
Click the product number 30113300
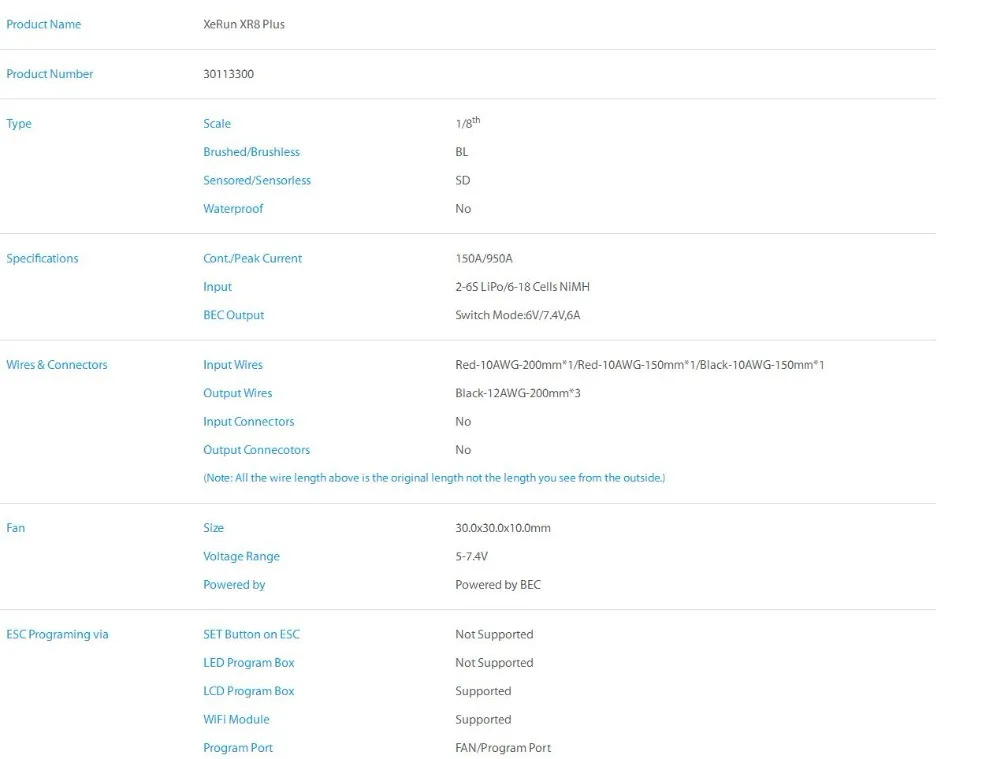[x=228, y=74]
